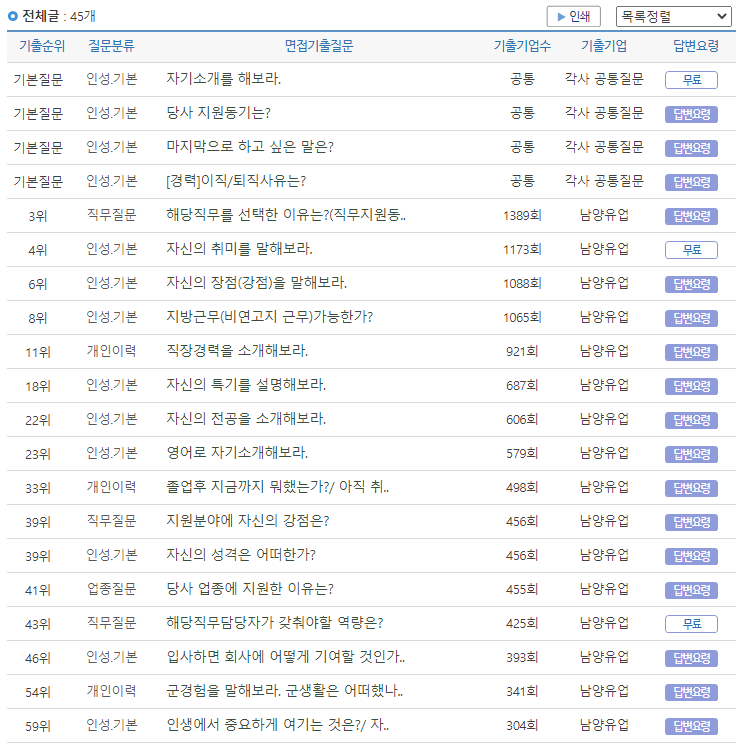Click 남양유업 in the 영어로 자기소개해보라 row
The image size is (744, 751).
tap(604, 453)
